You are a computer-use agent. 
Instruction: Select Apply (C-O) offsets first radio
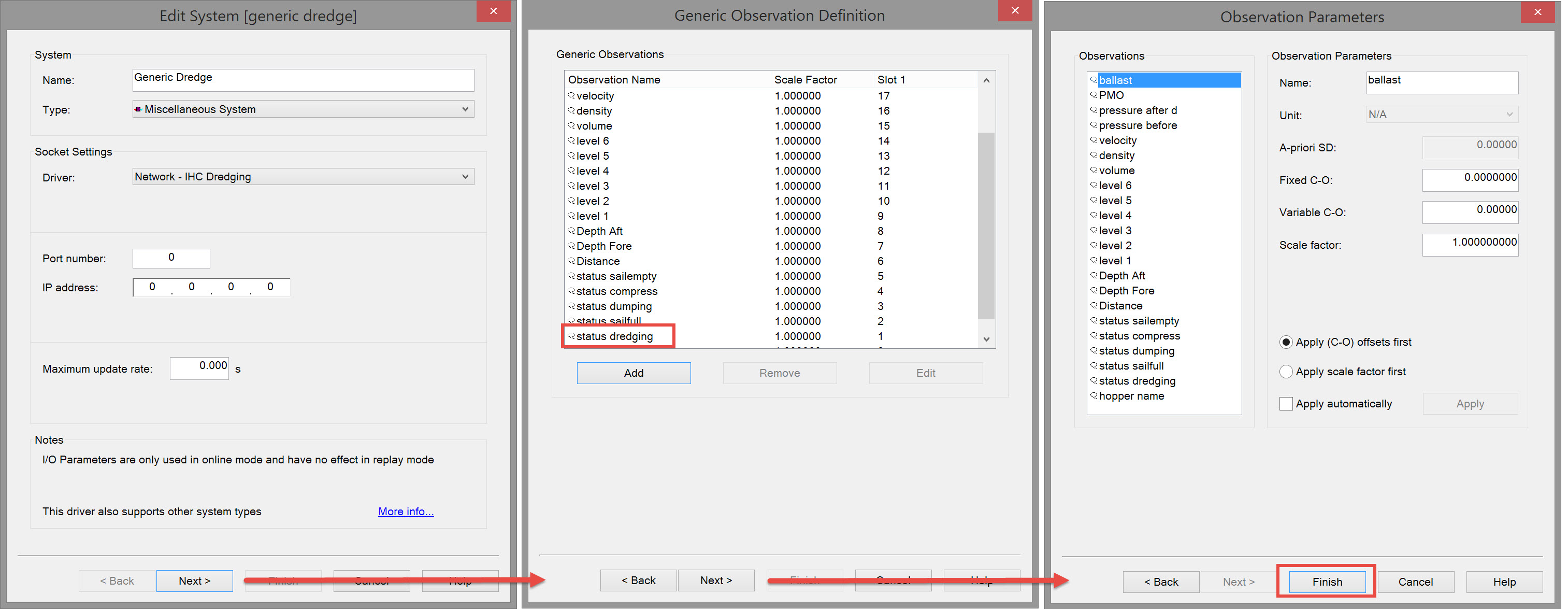pyautogui.click(x=1286, y=342)
